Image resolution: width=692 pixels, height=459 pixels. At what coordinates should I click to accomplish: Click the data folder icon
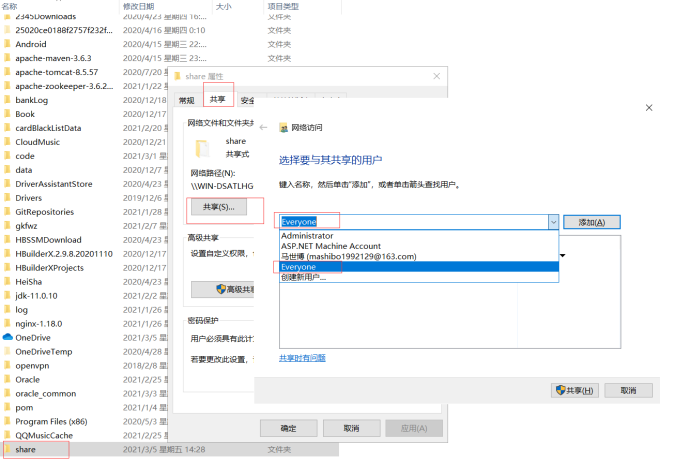coord(7,170)
